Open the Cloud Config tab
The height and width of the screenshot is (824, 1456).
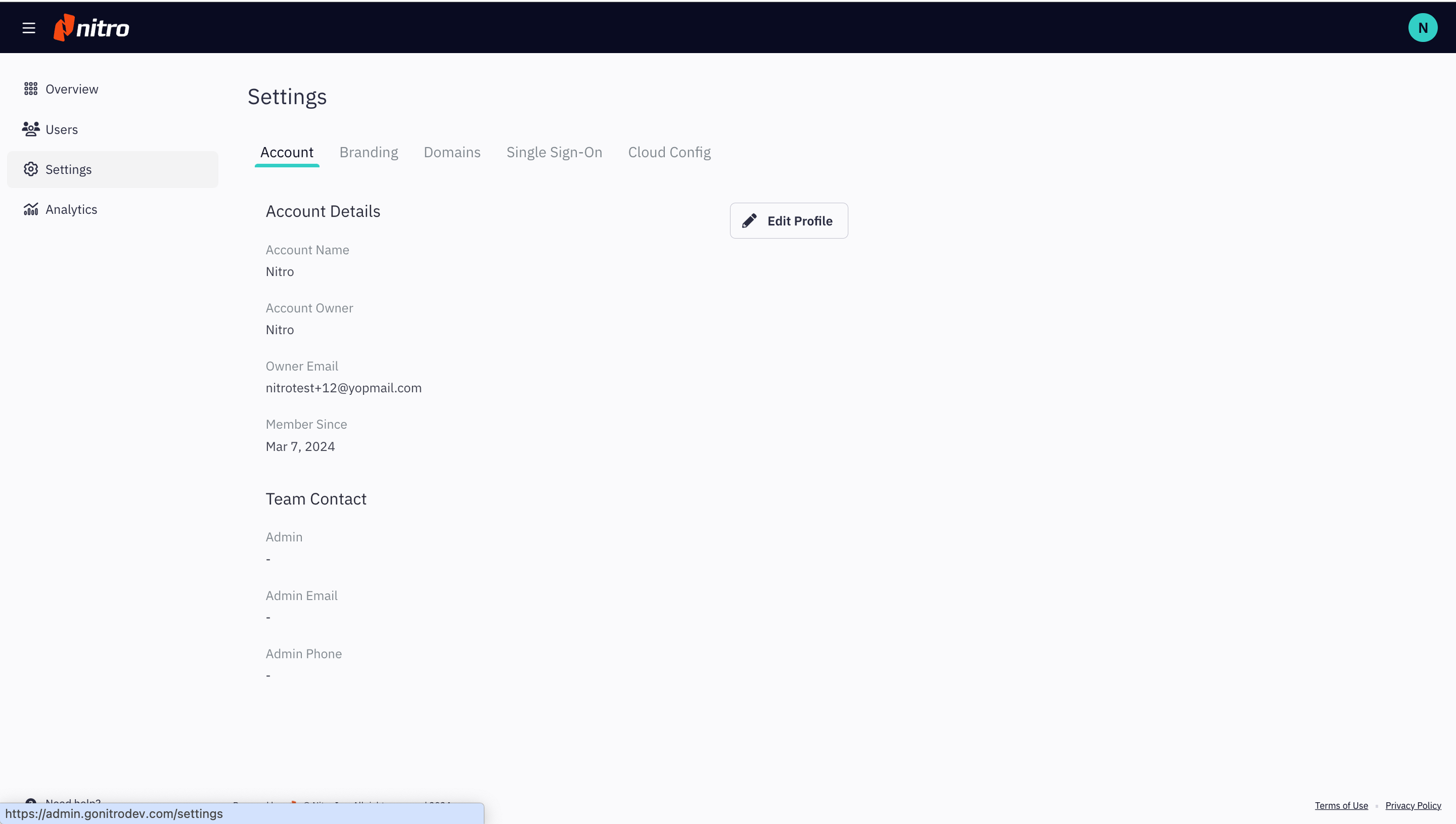pos(669,152)
